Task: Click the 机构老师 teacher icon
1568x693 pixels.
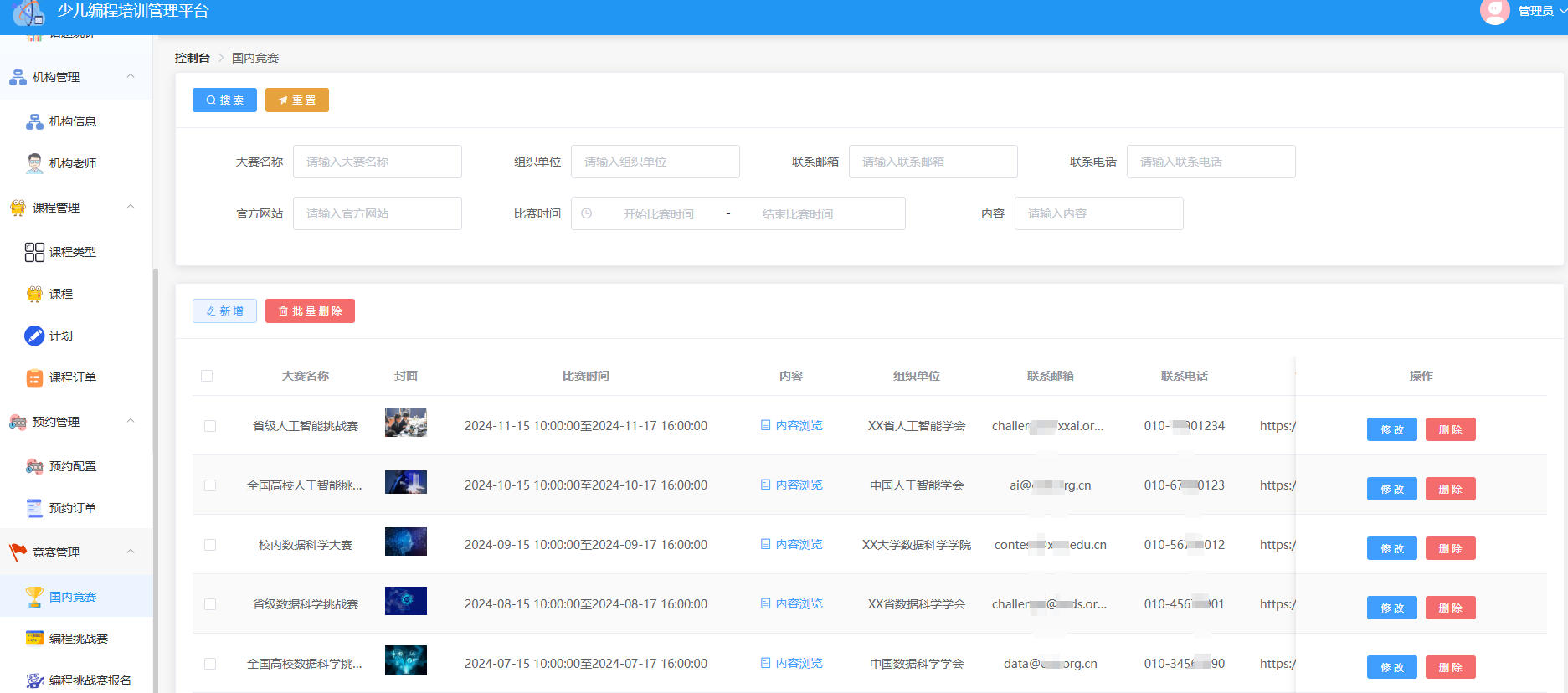Action: (x=34, y=163)
